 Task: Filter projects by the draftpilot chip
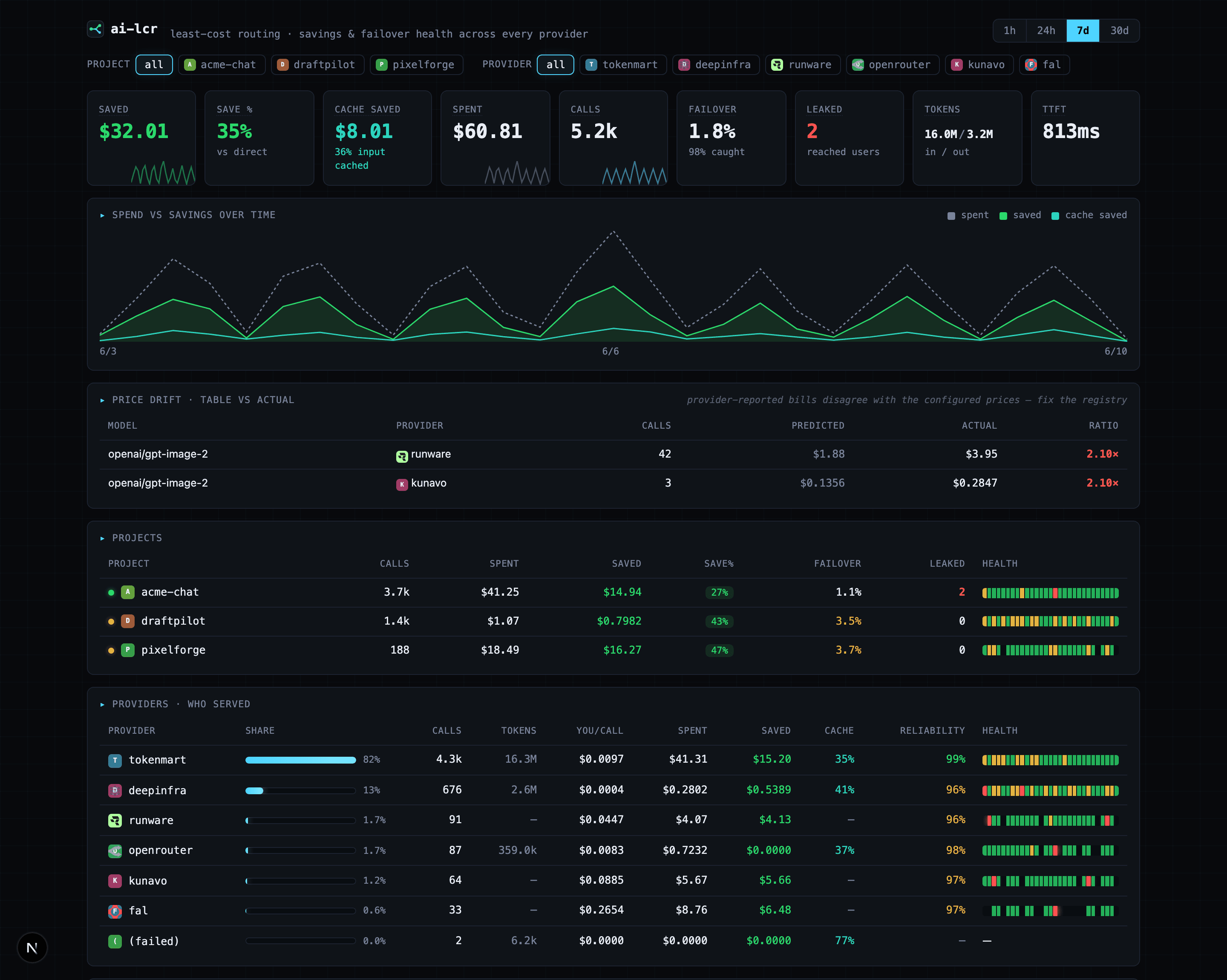click(317, 65)
